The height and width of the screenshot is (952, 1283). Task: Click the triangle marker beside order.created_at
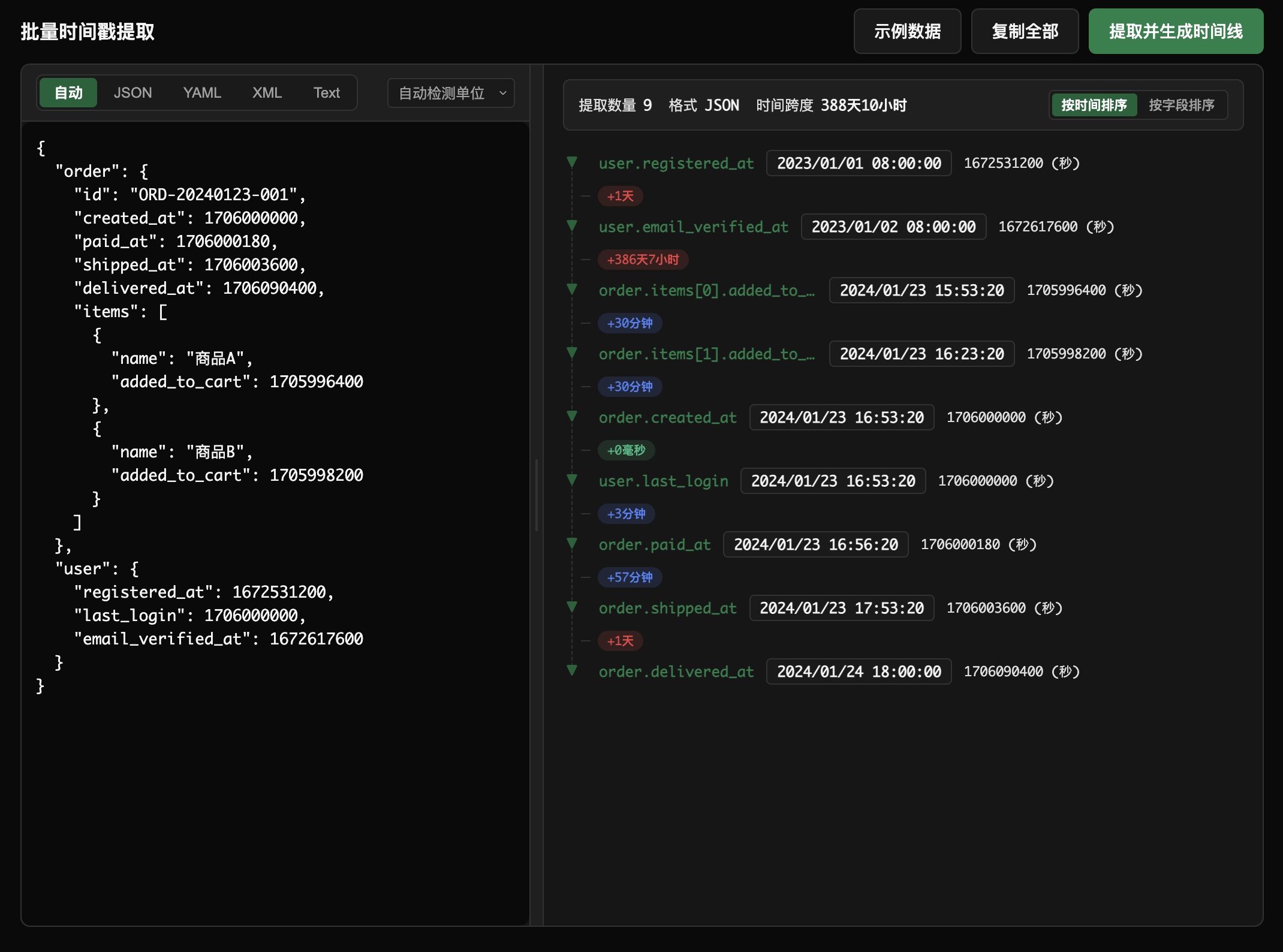pos(572,416)
